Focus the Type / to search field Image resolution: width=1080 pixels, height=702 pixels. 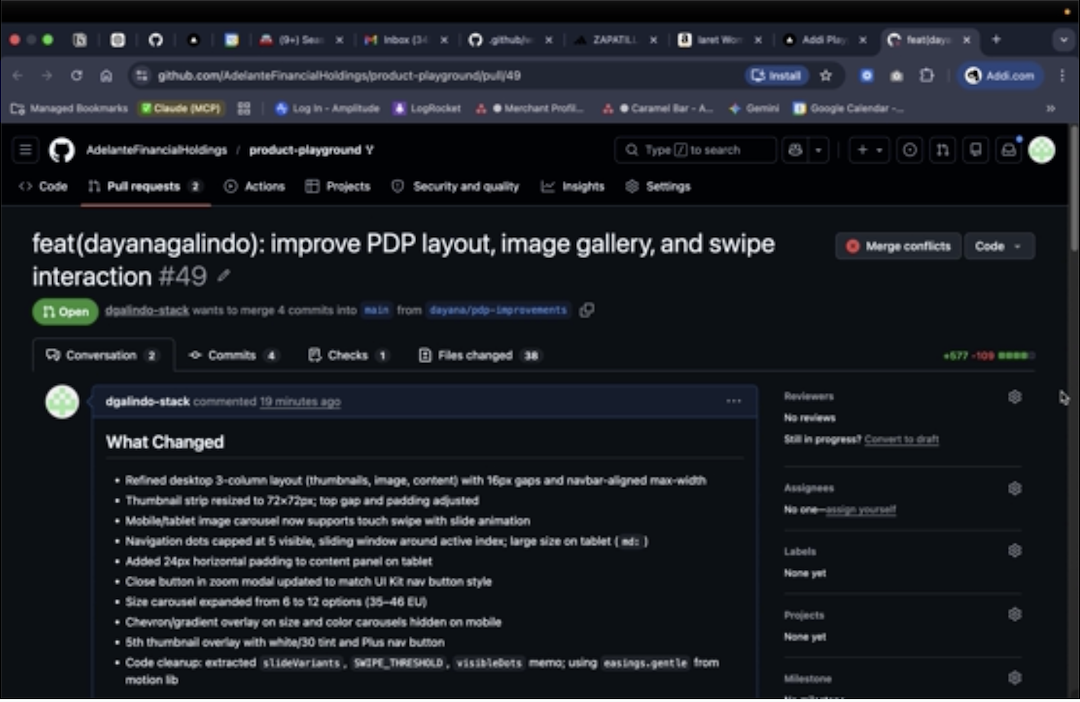pos(695,149)
